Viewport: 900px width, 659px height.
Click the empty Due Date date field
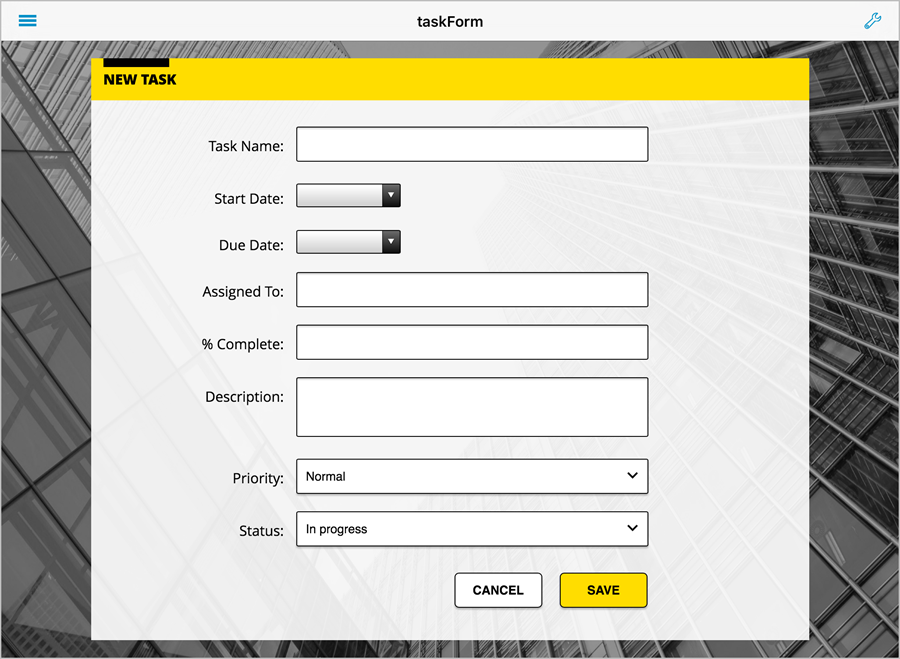click(340, 242)
